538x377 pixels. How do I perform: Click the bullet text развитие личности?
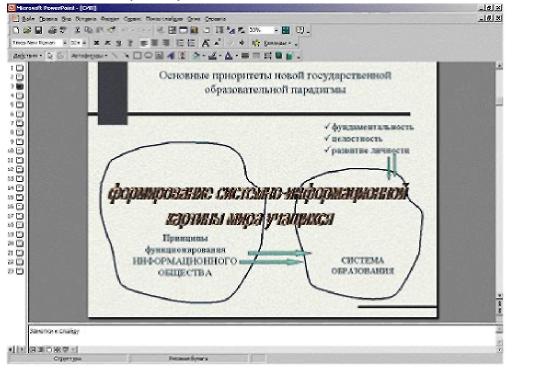[x=370, y=151]
